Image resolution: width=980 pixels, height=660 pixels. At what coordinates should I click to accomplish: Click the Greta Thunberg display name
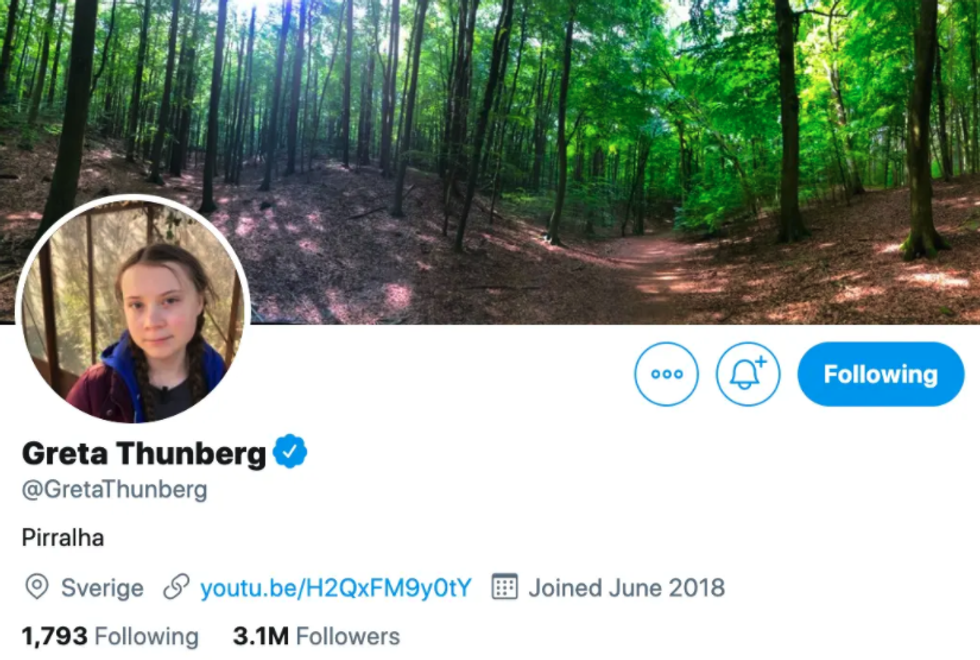click(x=144, y=453)
